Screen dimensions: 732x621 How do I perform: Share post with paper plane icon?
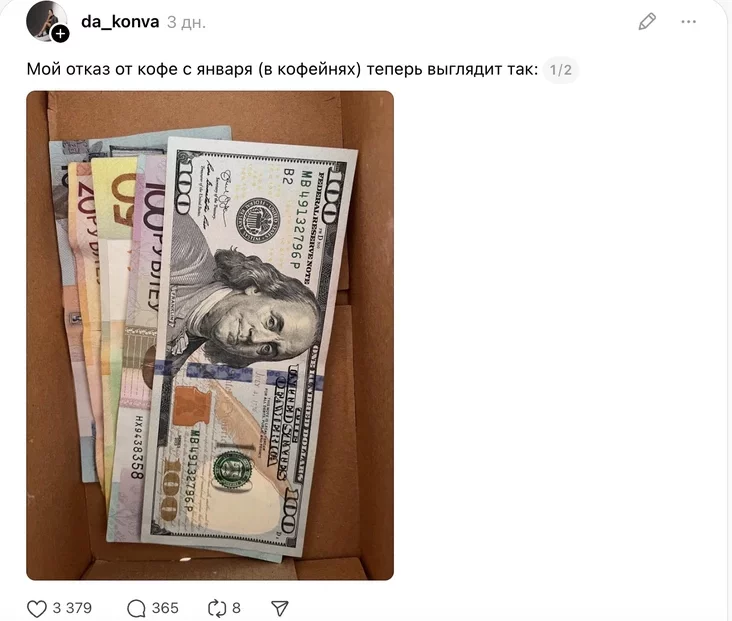pos(280,608)
